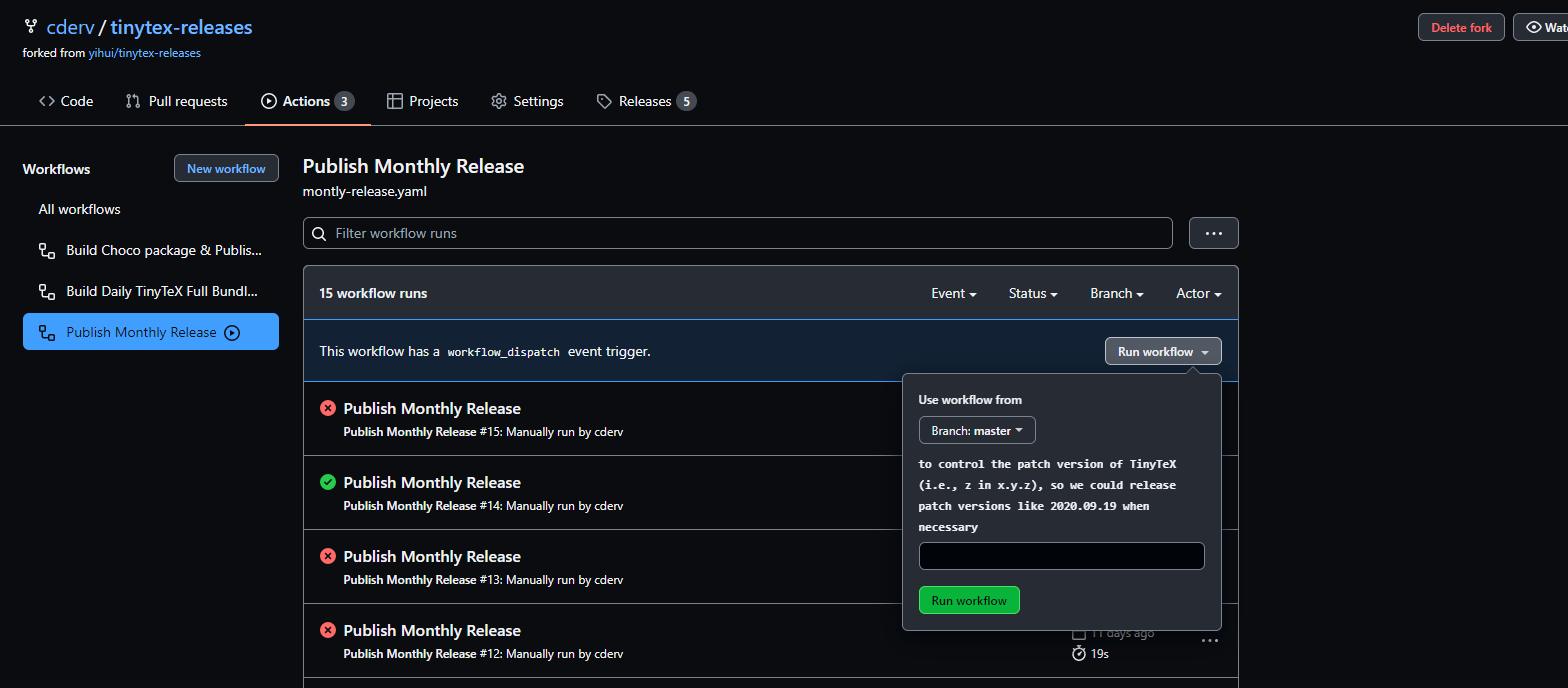Click the failed status icon for run #12

pyautogui.click(x=328, y=630)
